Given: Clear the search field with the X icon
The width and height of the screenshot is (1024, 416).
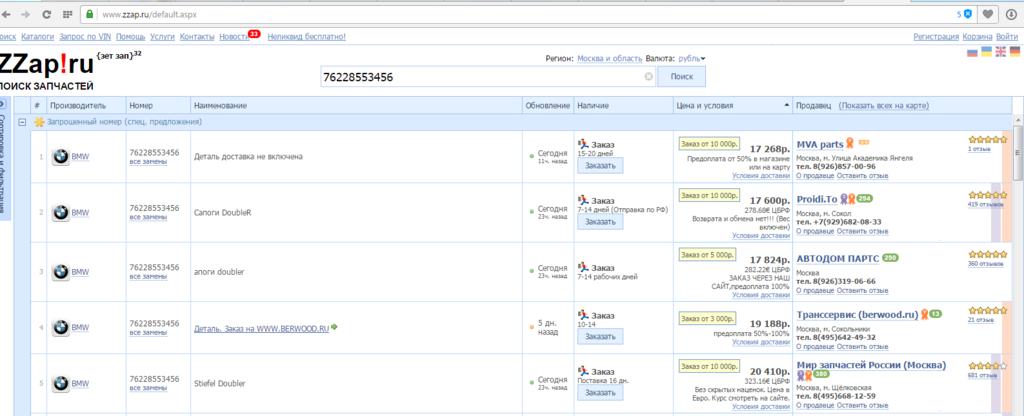Looking at the screenshot, I should [648, 77].
